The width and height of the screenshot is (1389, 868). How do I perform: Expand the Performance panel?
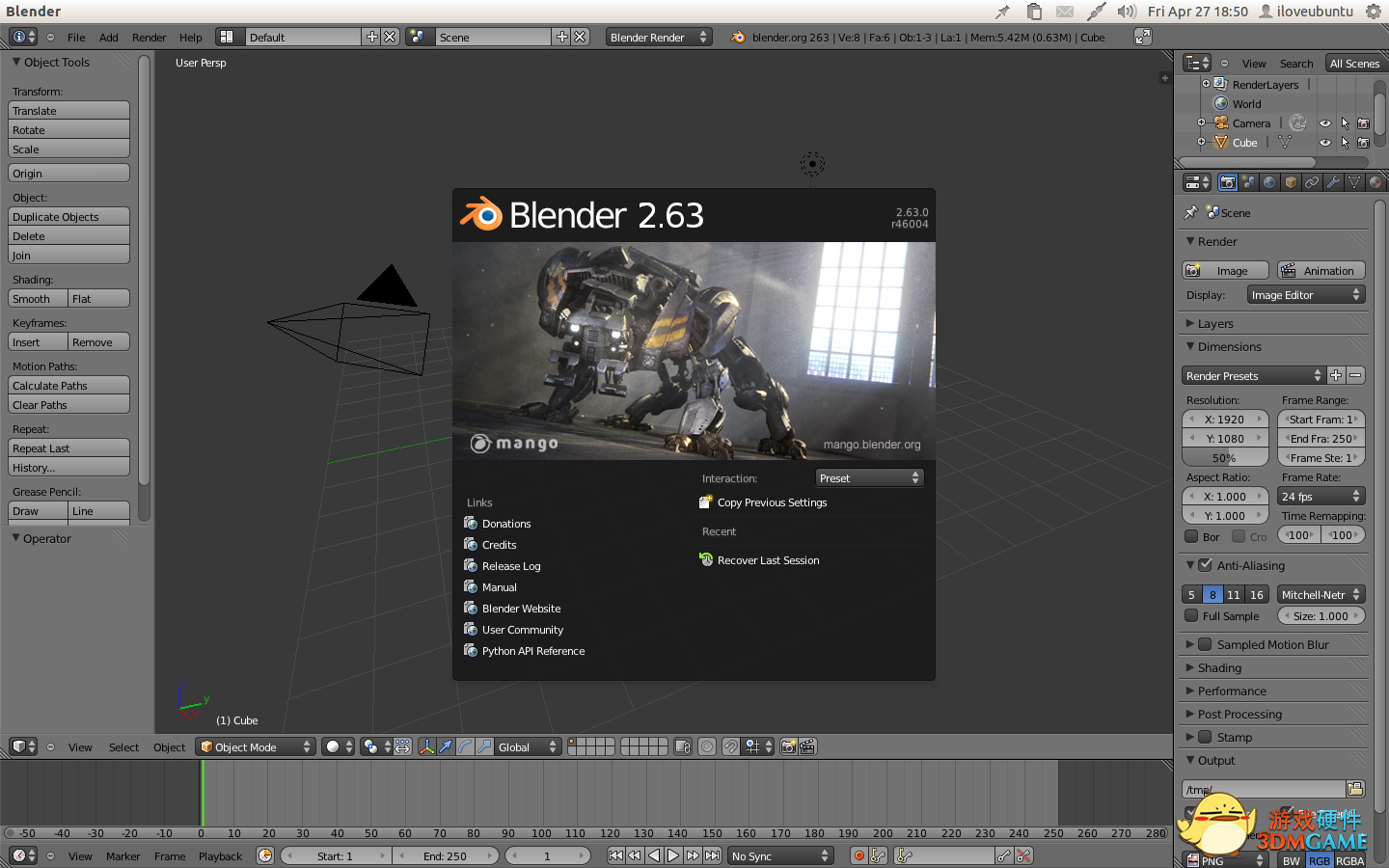(1232, 691)
